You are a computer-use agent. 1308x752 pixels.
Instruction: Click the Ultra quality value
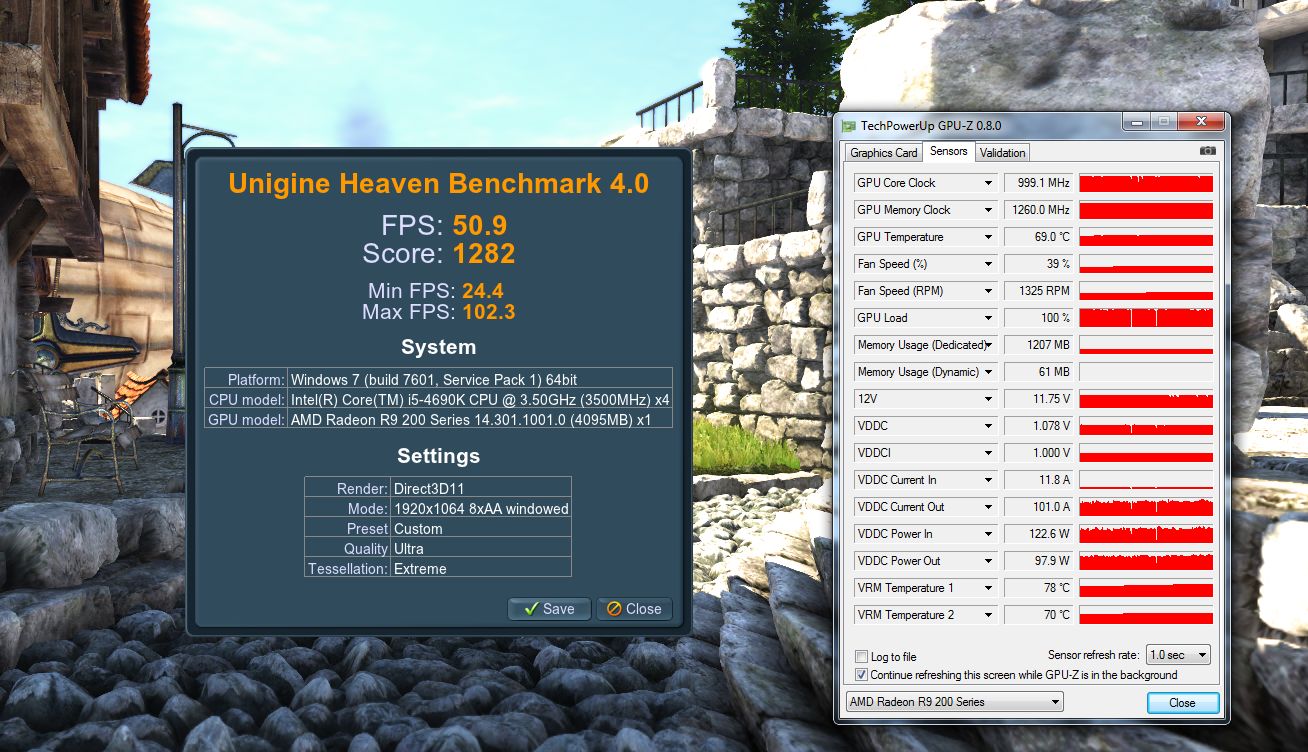409,549
